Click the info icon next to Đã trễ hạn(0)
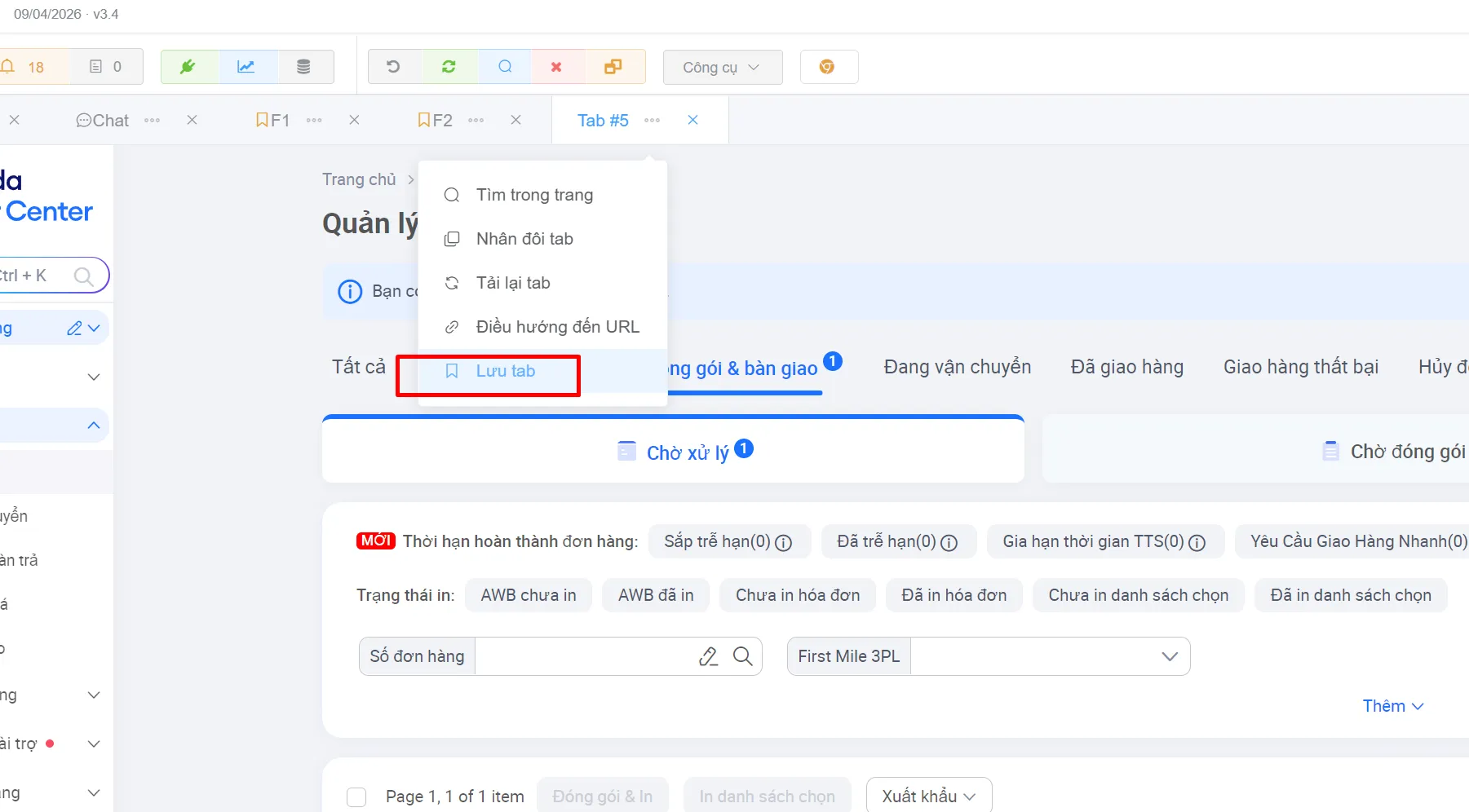The image size is (1469, 812). coord(949,542)
